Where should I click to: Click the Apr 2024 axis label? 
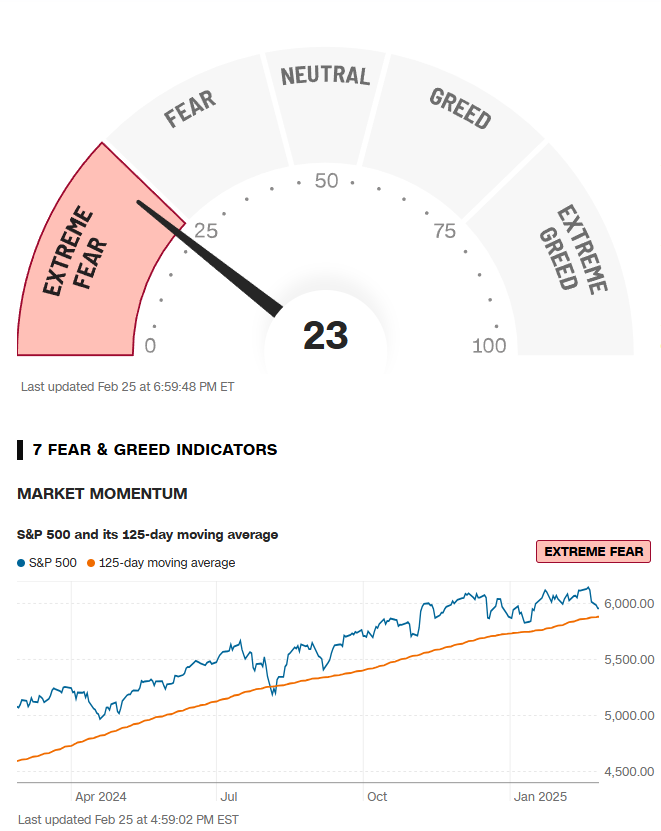[101, 797]
